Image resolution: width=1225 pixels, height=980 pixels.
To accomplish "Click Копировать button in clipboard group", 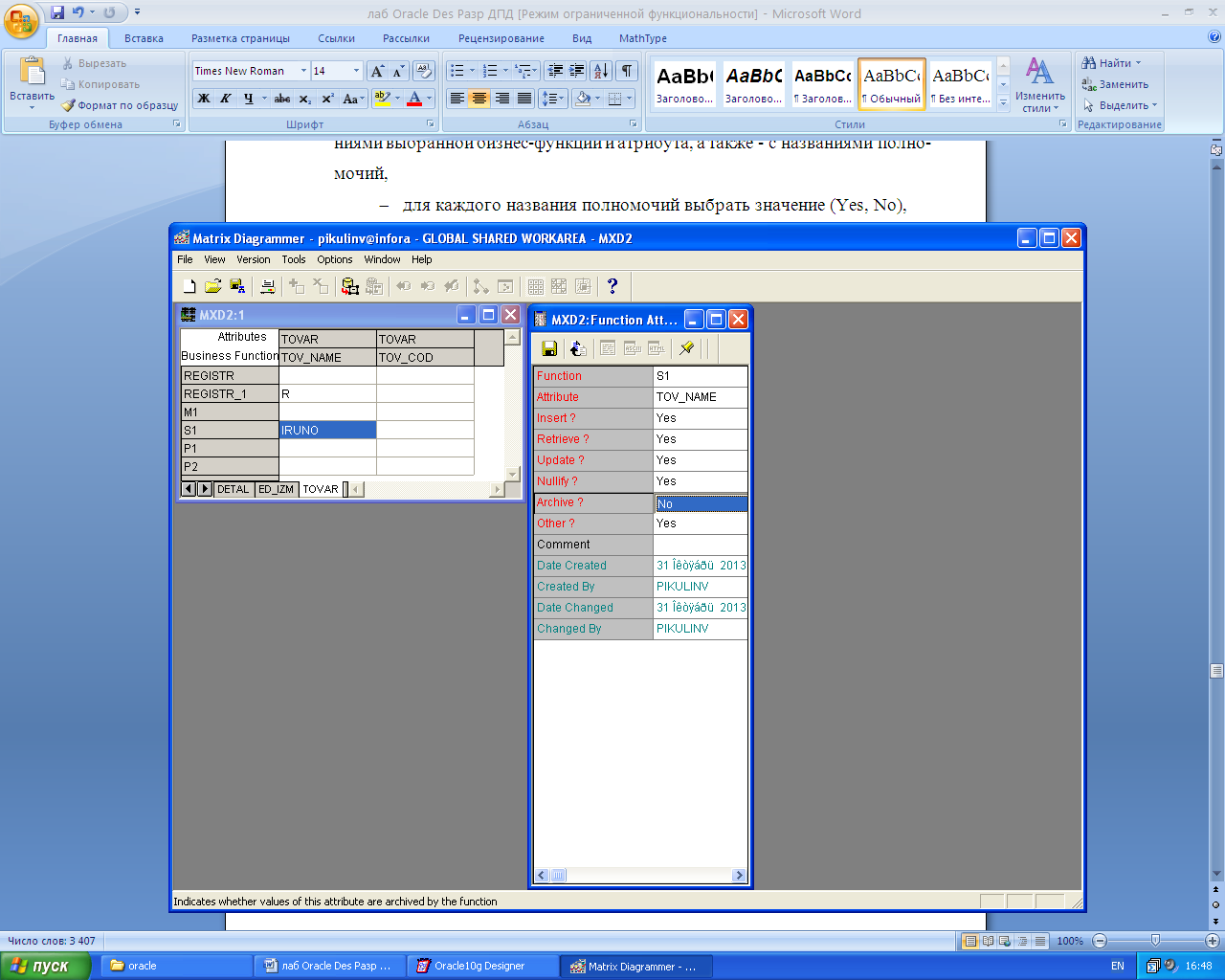I will tap(100, 84).
